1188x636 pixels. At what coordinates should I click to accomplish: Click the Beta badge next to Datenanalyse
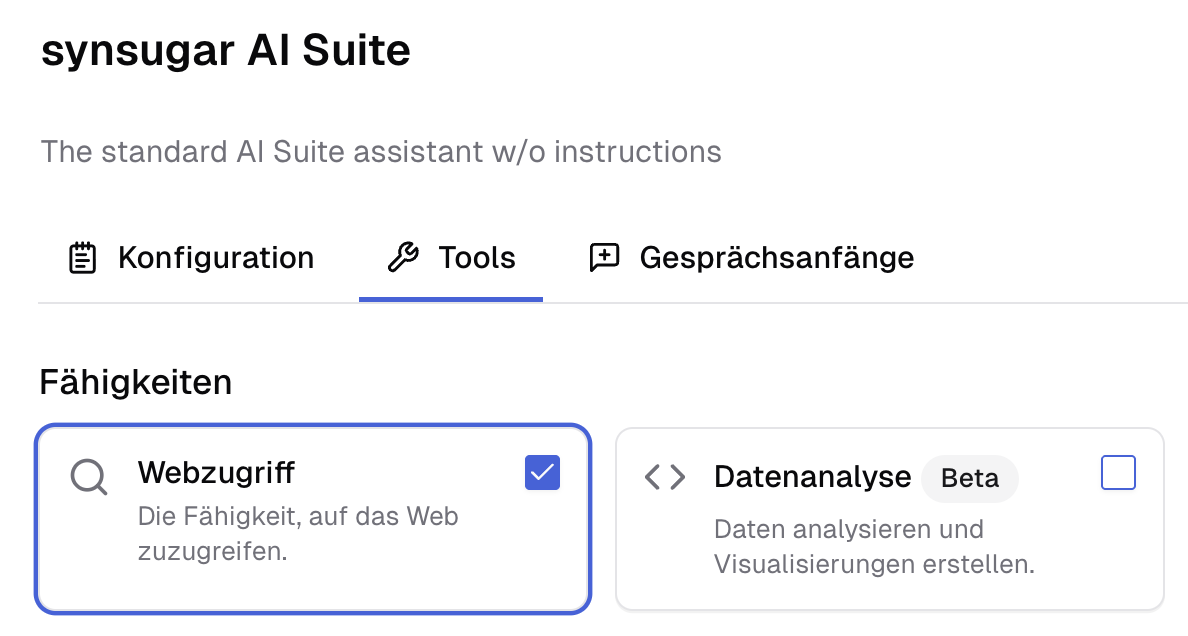tap(969, 478)
